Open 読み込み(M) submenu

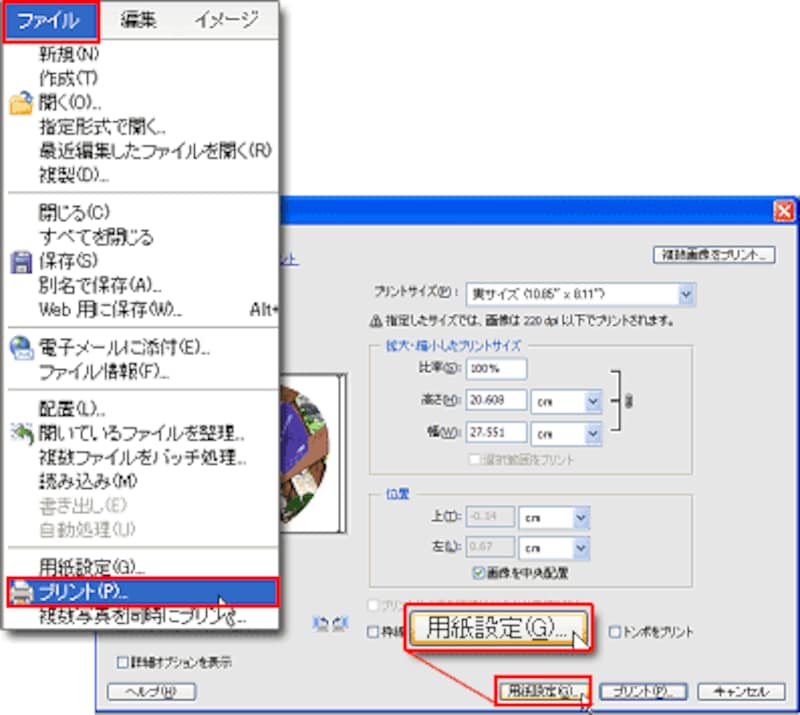[x=88, y=481]
